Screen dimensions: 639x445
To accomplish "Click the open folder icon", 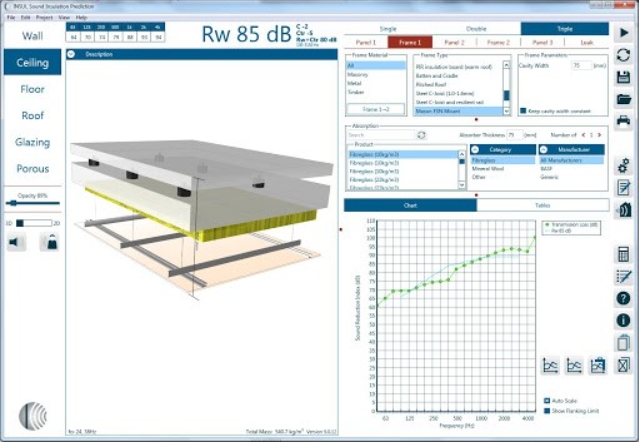I will (x=624, y=99).
